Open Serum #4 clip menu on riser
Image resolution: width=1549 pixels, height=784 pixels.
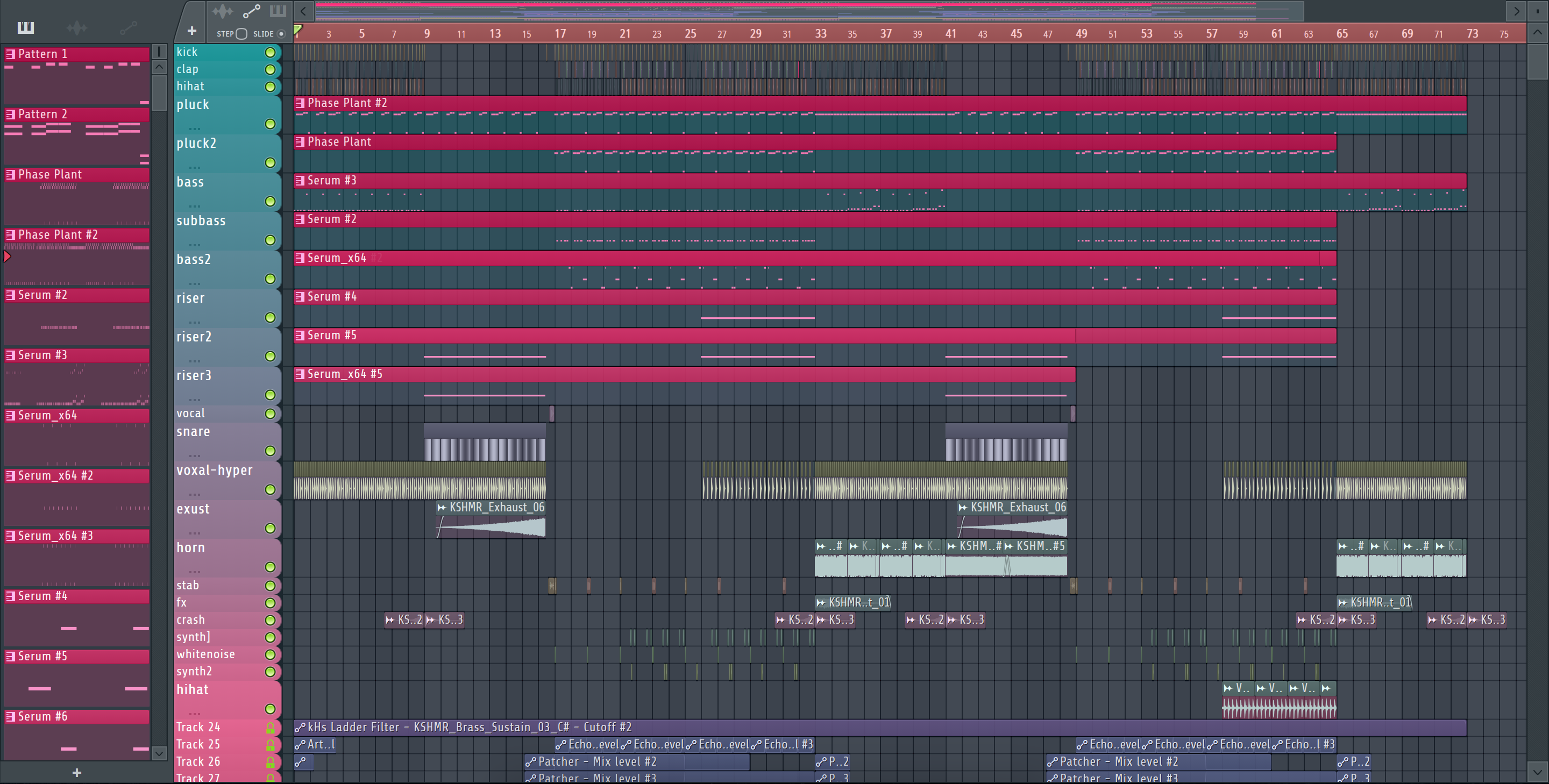[x=300, y=297]
